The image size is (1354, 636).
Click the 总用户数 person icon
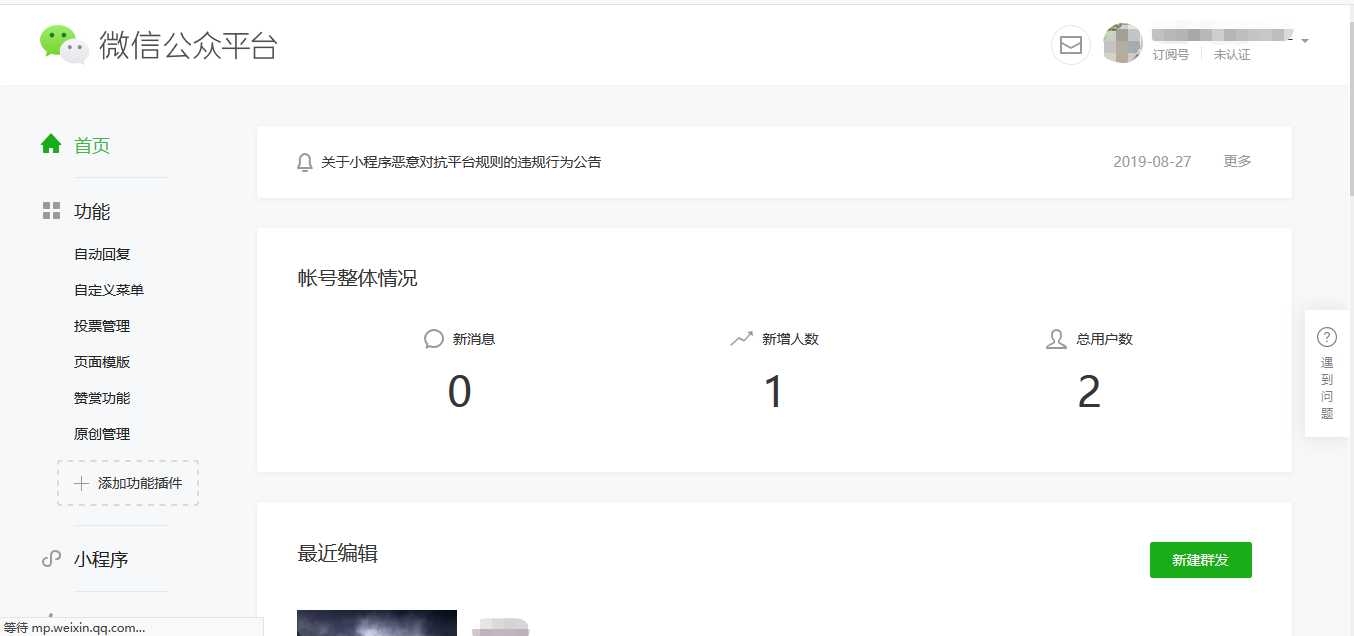coord(1056,339)
